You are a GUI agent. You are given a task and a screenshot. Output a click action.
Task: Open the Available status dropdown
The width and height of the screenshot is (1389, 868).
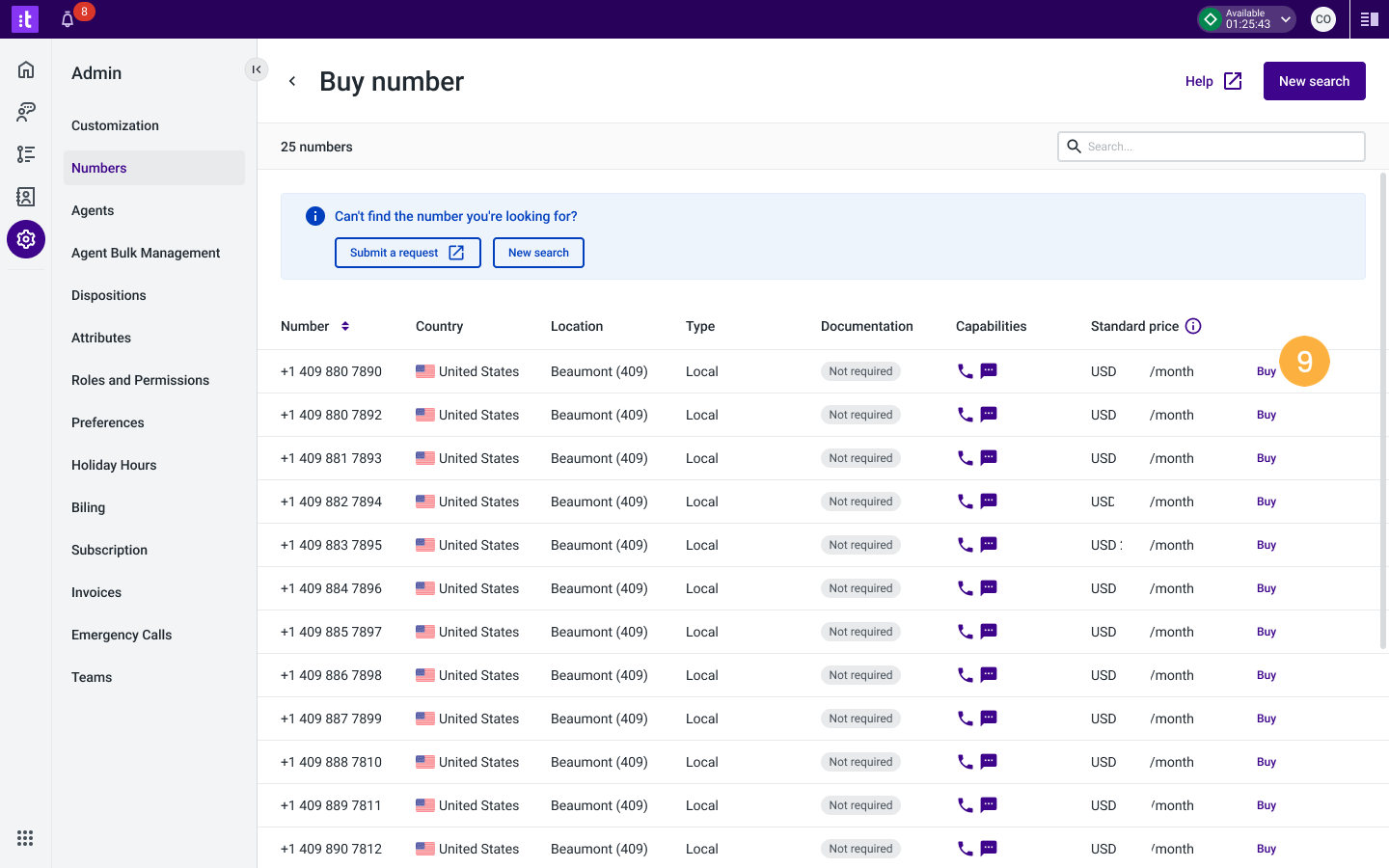[x=1246, y=18]
